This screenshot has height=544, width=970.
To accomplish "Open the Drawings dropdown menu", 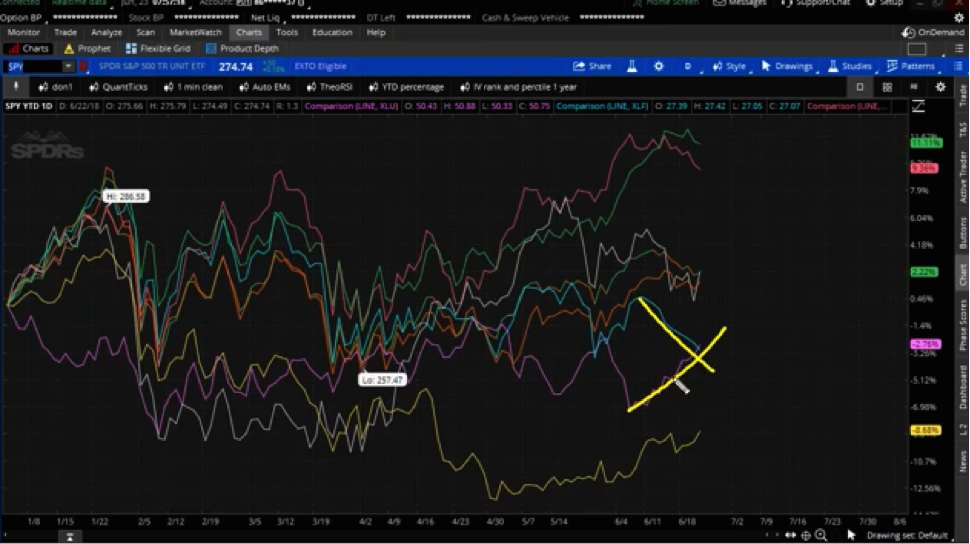I will (787, 66).
